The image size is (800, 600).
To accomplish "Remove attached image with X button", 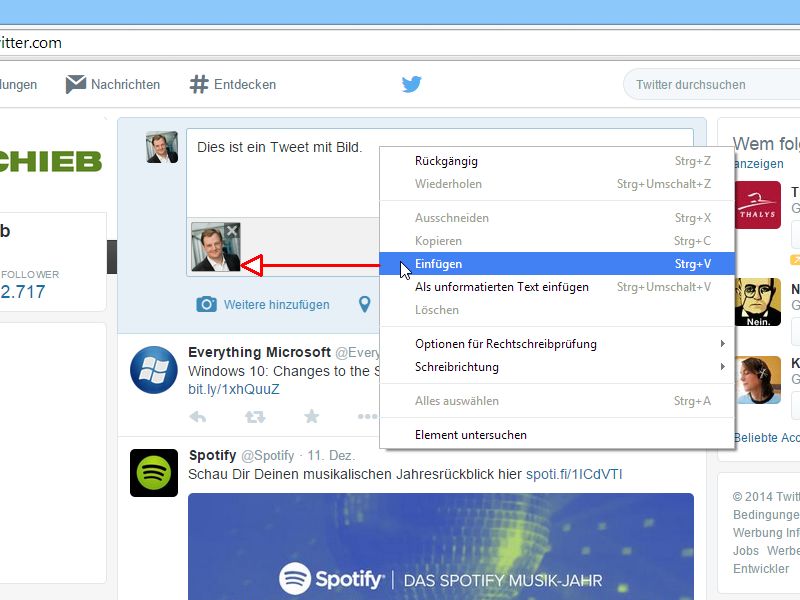I will tap(232, 231).
